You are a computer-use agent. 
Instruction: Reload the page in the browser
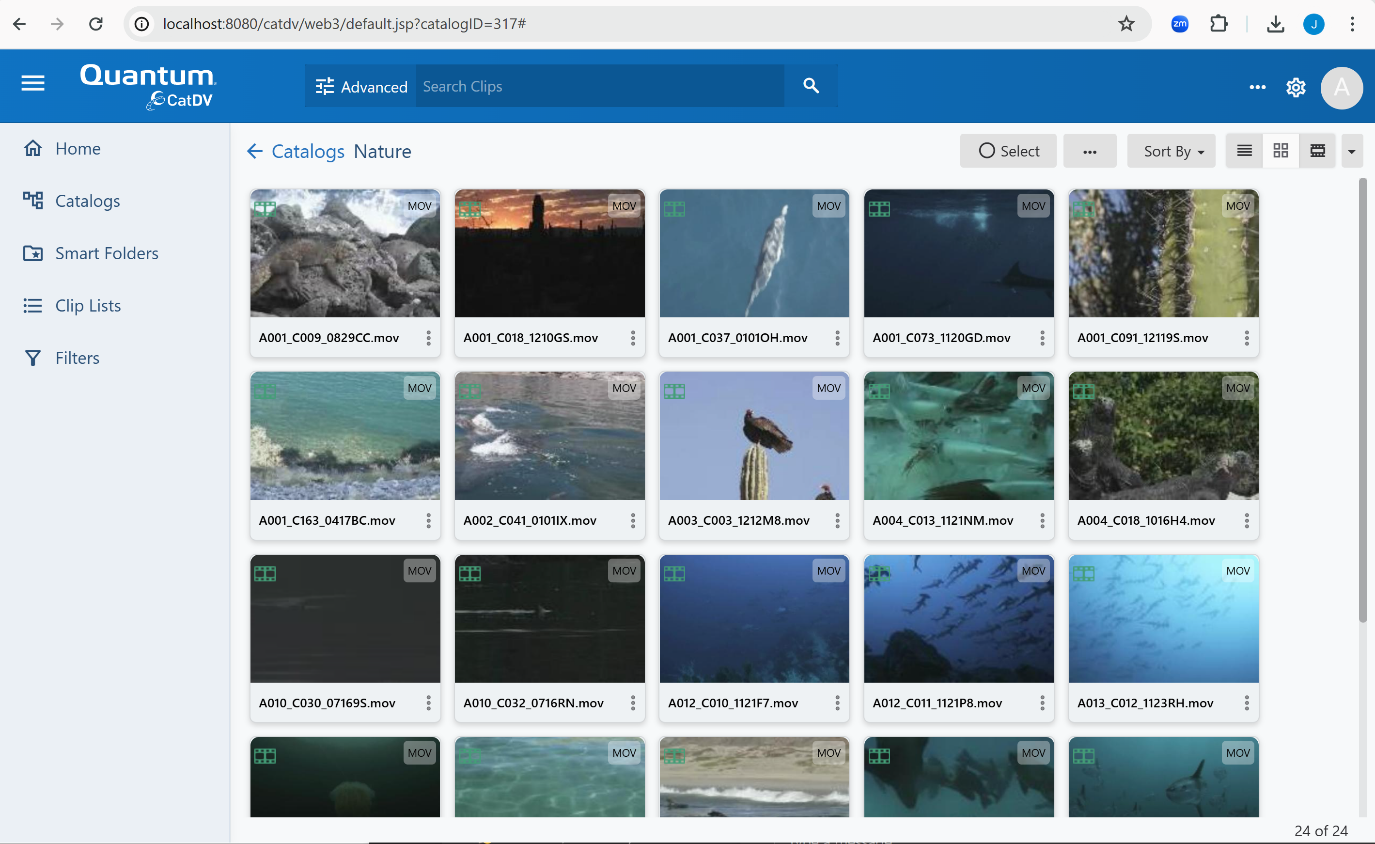[95, 24]
